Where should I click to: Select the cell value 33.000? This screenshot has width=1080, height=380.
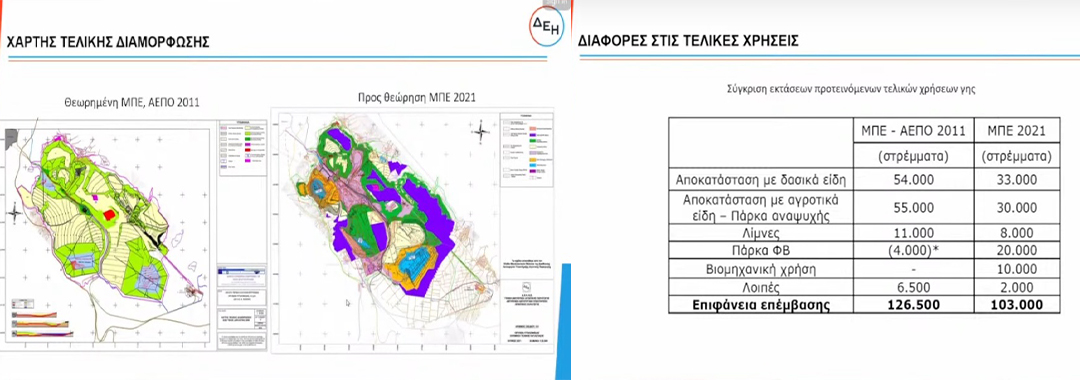coord(1016,181)
